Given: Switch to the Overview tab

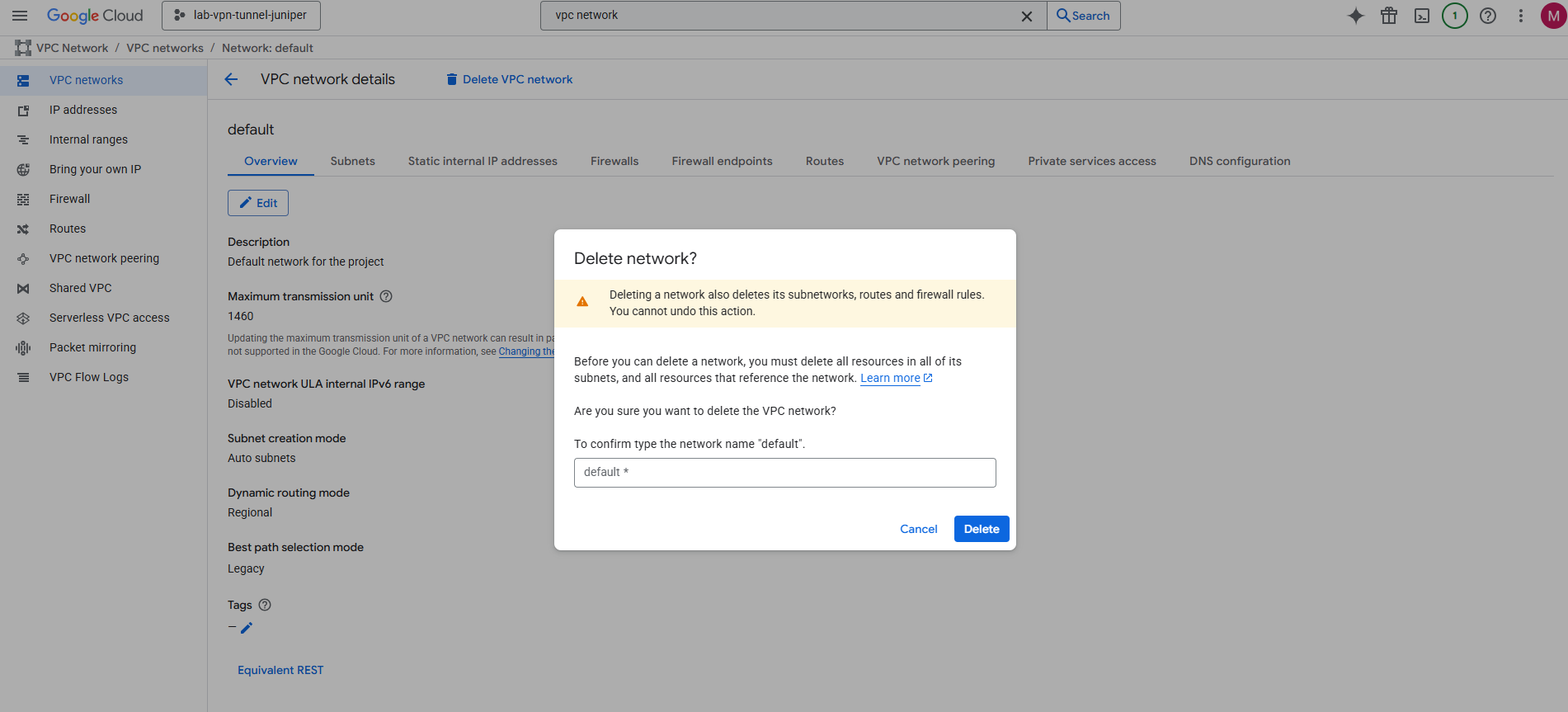Looking at the screenshot, I should pos(271,161).
